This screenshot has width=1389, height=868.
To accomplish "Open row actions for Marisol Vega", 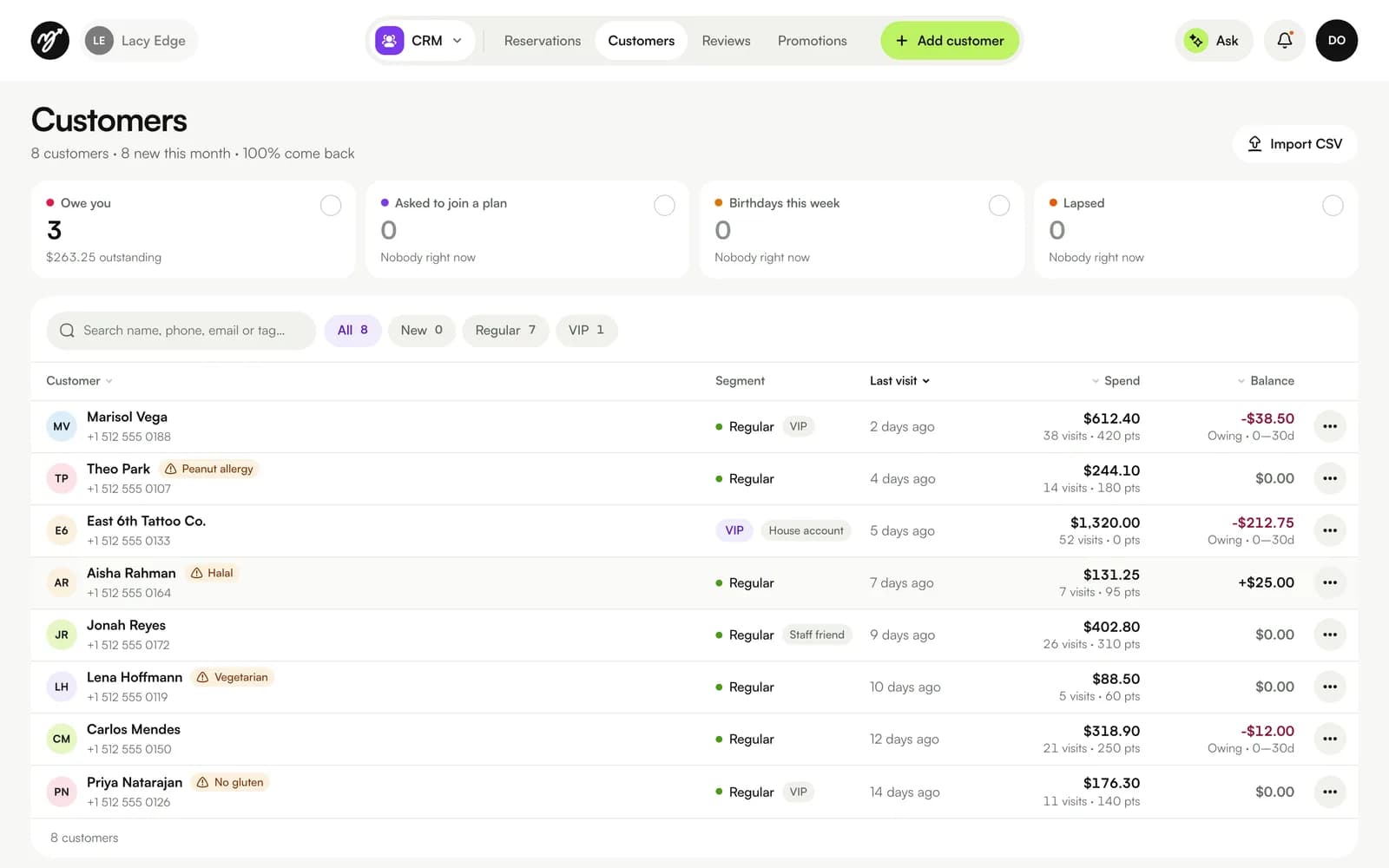I will click(1329, 426).
